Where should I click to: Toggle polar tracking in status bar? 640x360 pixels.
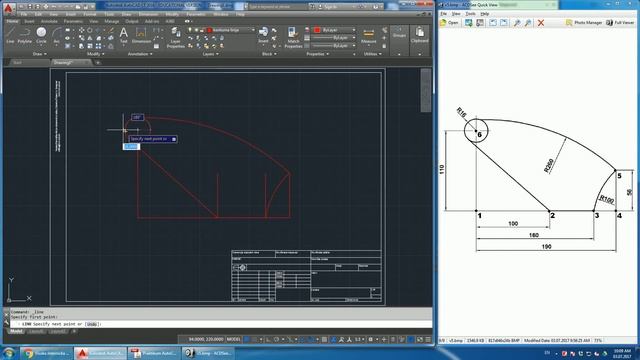coord(276,340)
